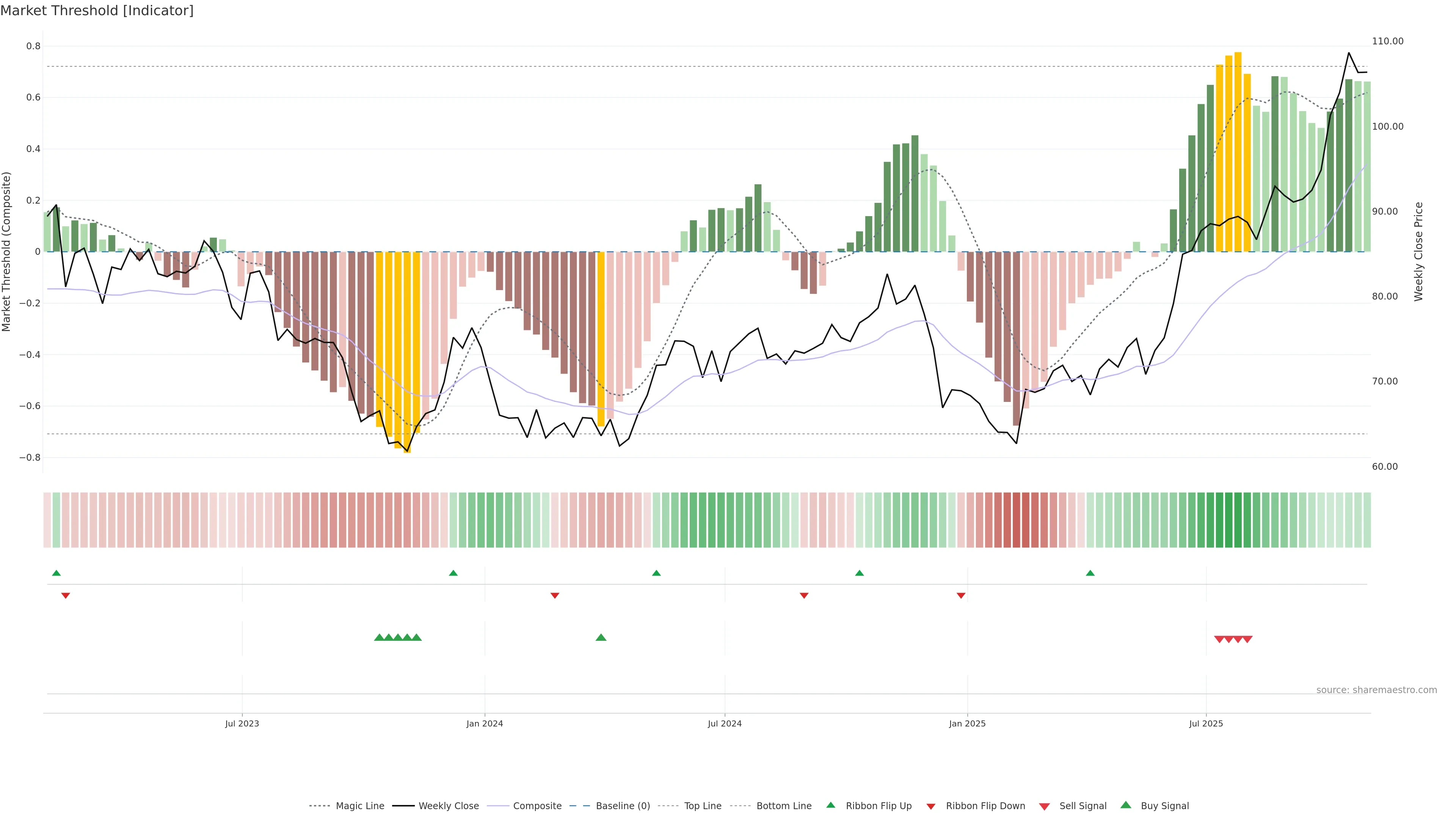This screenshot has width=1456, height=819.
Task: Click the isolated Buy Signal triangle after Jan 2024
Action: click(601, 637)
